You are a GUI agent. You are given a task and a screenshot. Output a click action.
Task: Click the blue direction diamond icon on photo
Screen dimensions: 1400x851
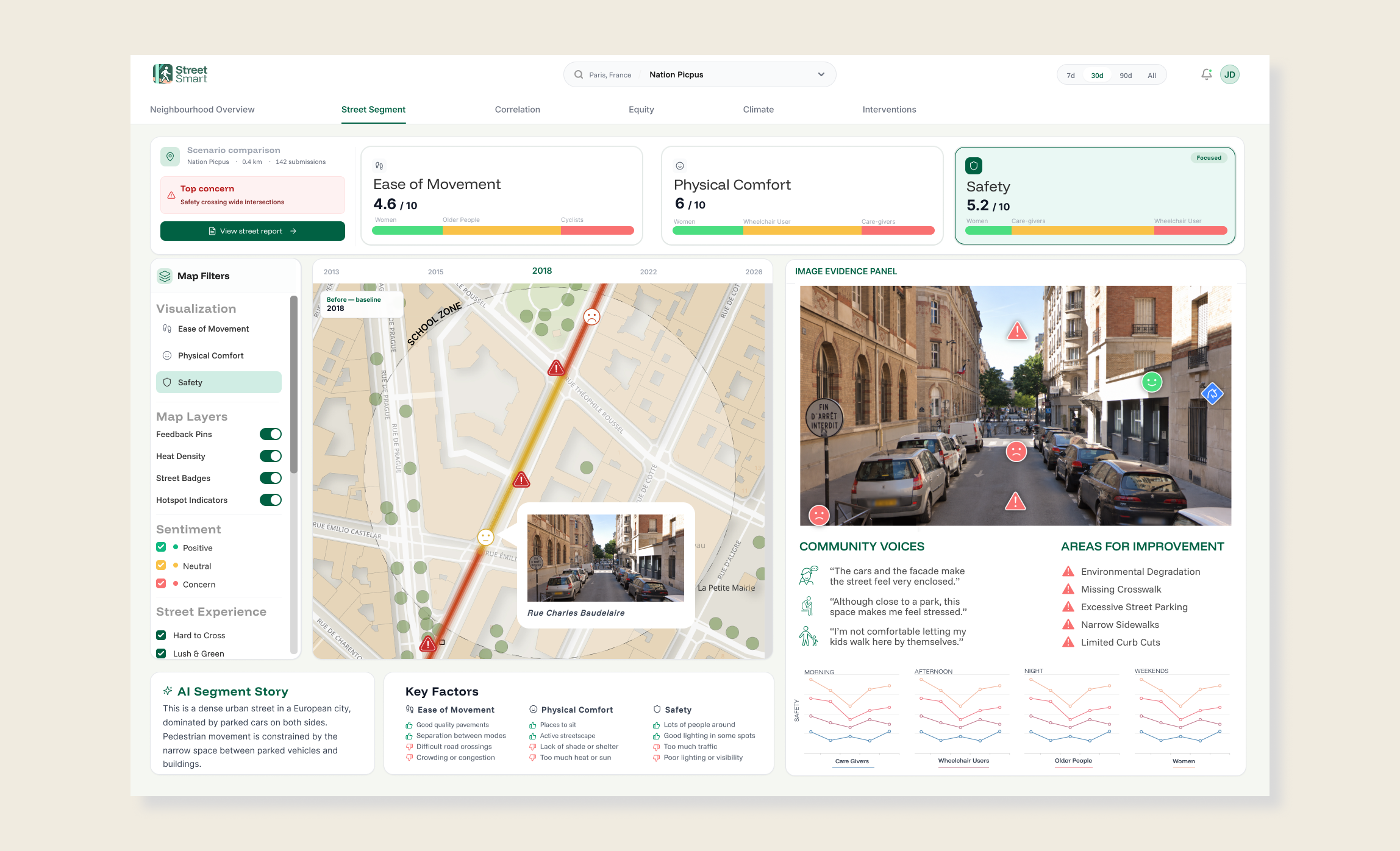pyautogui.click(x=1212, y=394)
